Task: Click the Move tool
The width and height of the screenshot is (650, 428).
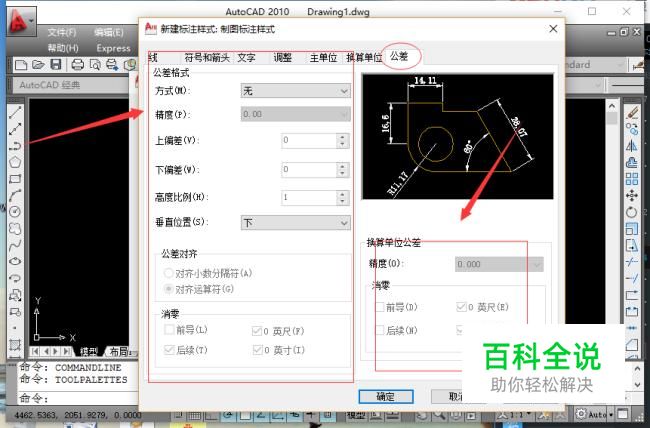Action: click(x=632, y=195)
